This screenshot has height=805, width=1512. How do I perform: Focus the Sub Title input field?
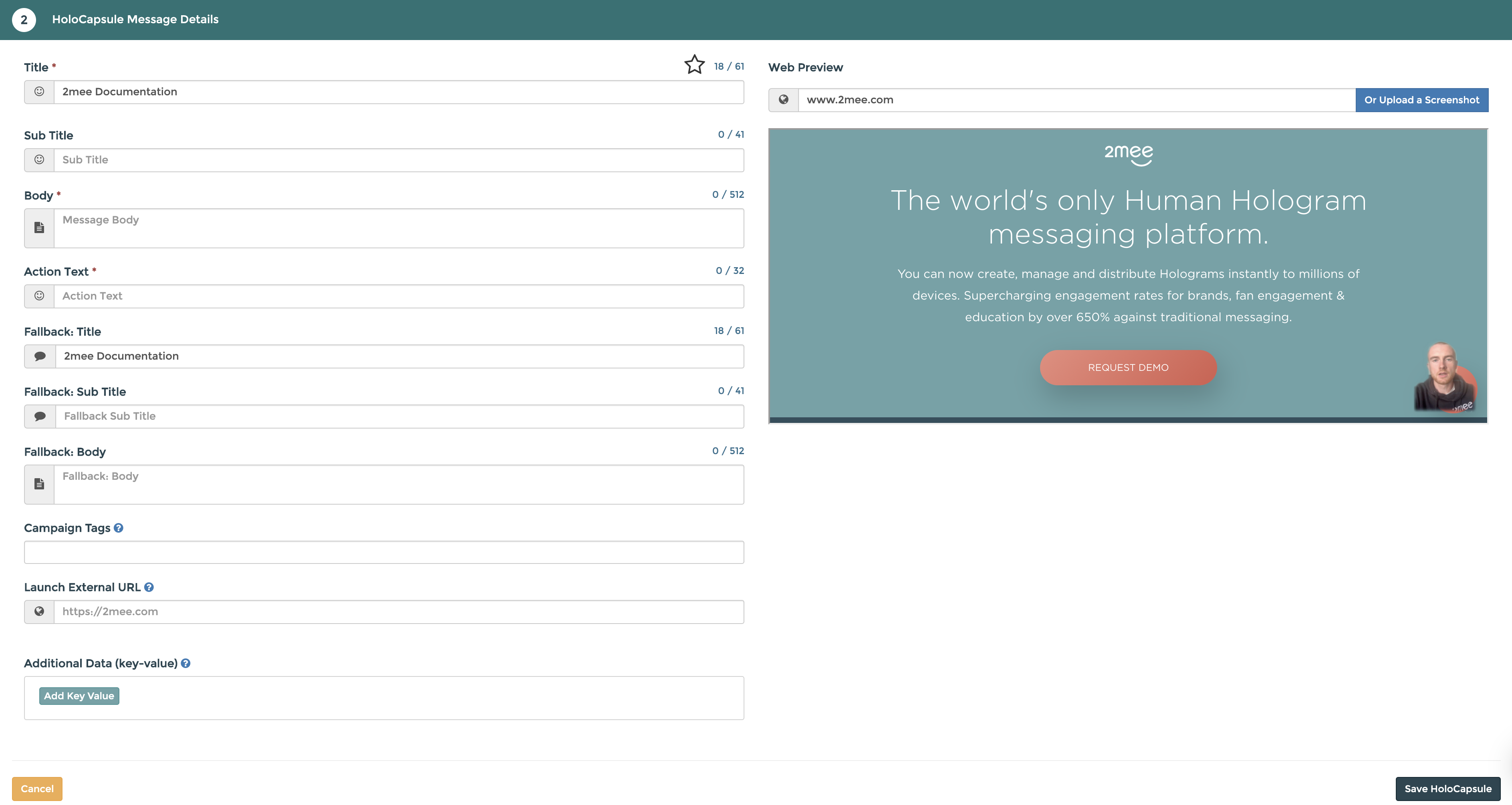tap(399, 159)
